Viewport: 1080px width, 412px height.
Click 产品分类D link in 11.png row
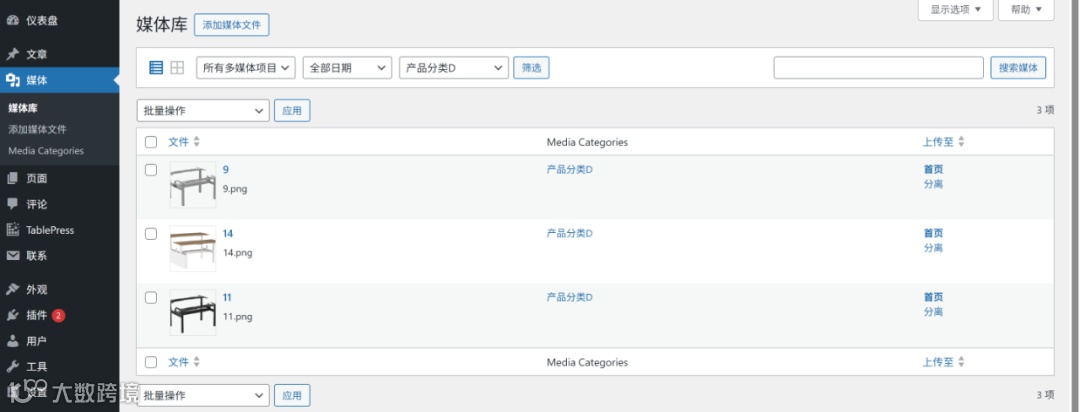[570, 298]
